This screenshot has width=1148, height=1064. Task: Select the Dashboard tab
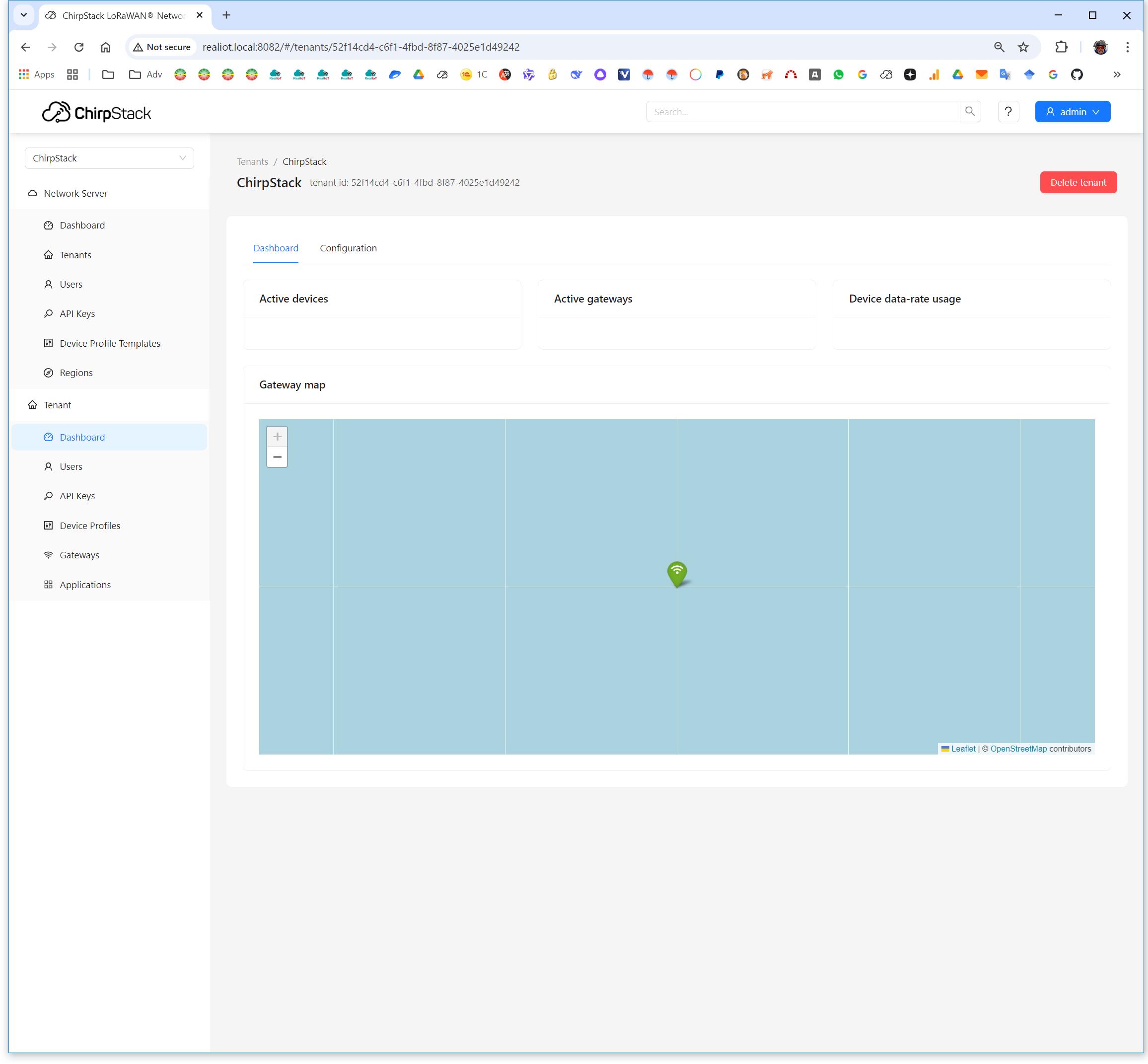[x=276, y=248]
